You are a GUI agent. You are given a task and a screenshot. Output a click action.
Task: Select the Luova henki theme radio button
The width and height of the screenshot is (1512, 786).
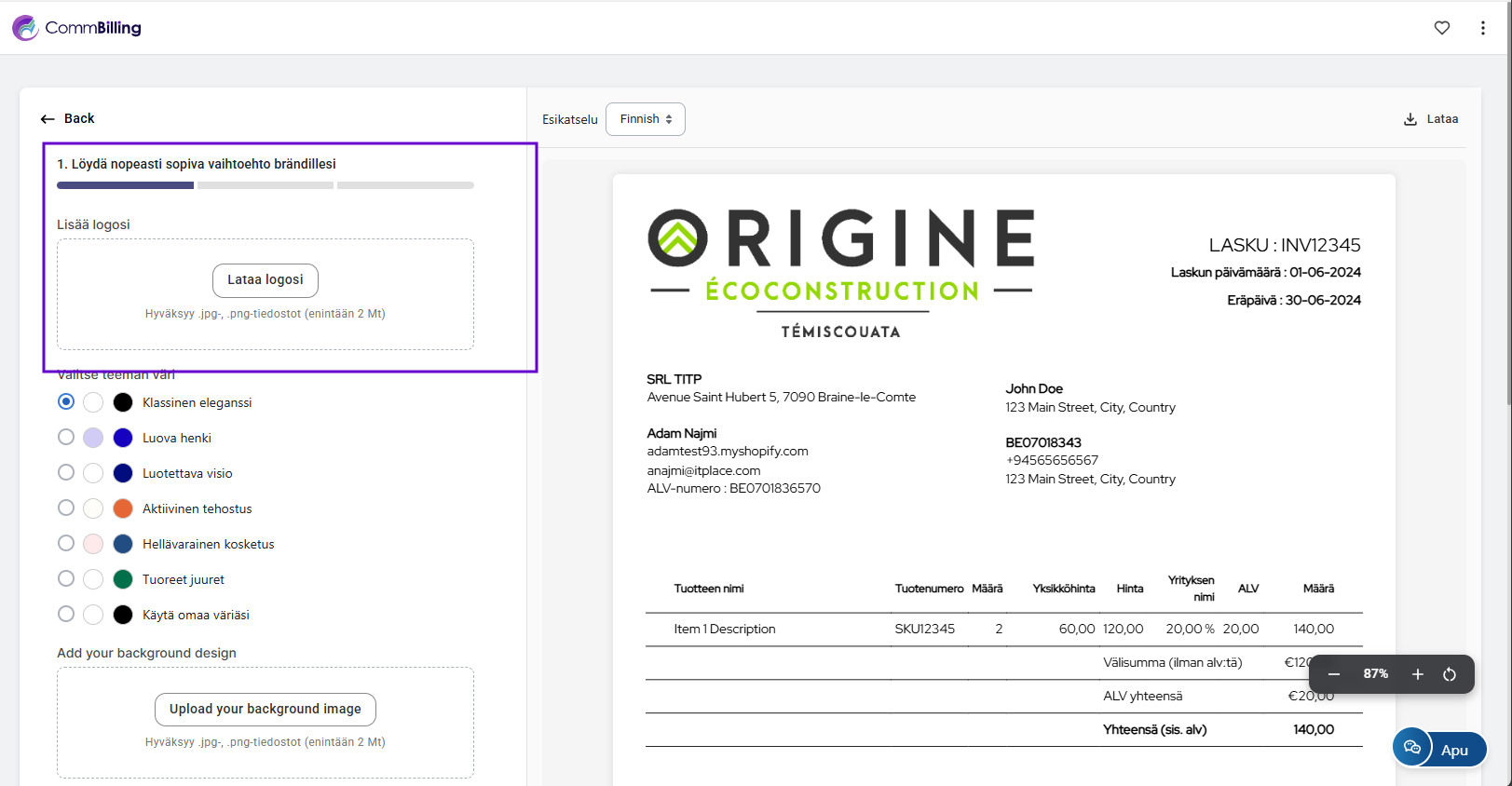pyautogui.click(x=66, y=438)
